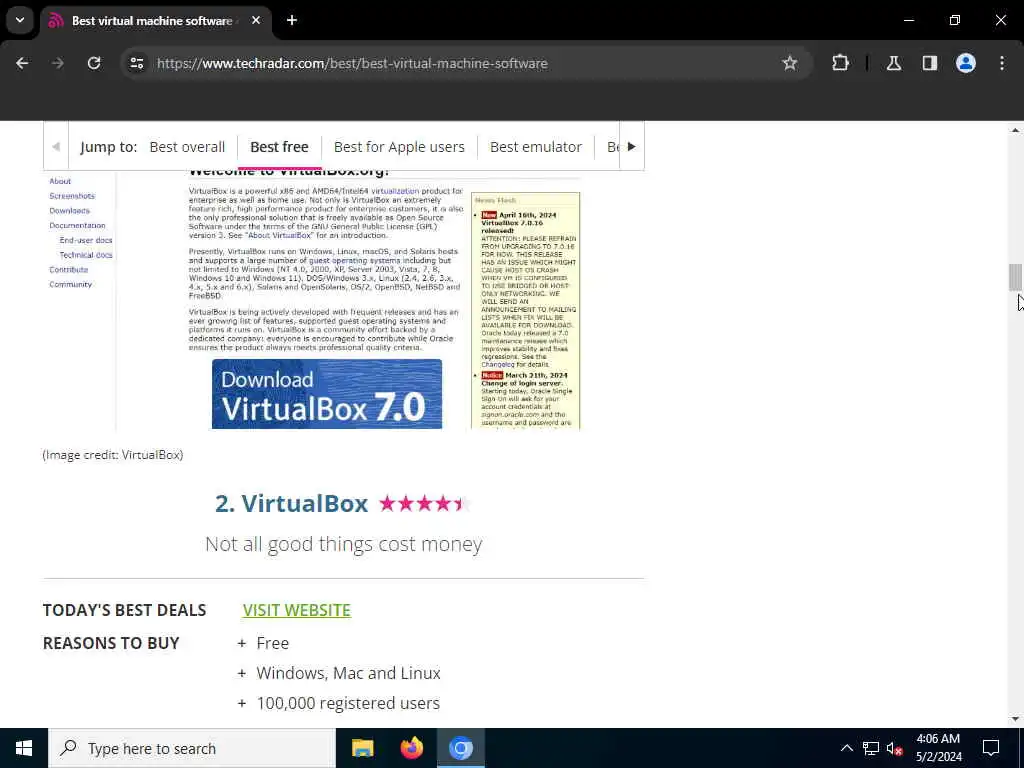Click the Image credit: VirtualBox caption
This screenshot has height=768, width=1024.
pos(113,455)
